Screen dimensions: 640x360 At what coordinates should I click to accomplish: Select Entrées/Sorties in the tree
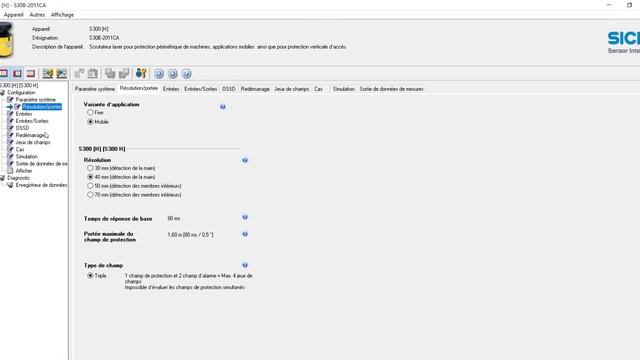click(32, 121)
